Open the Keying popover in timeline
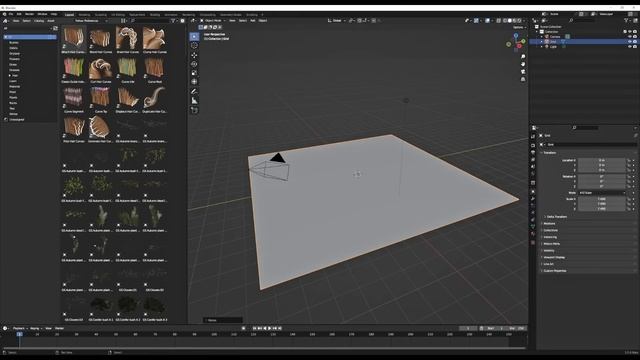The width and height of the screenshot is (640, 360). [36, 328]
